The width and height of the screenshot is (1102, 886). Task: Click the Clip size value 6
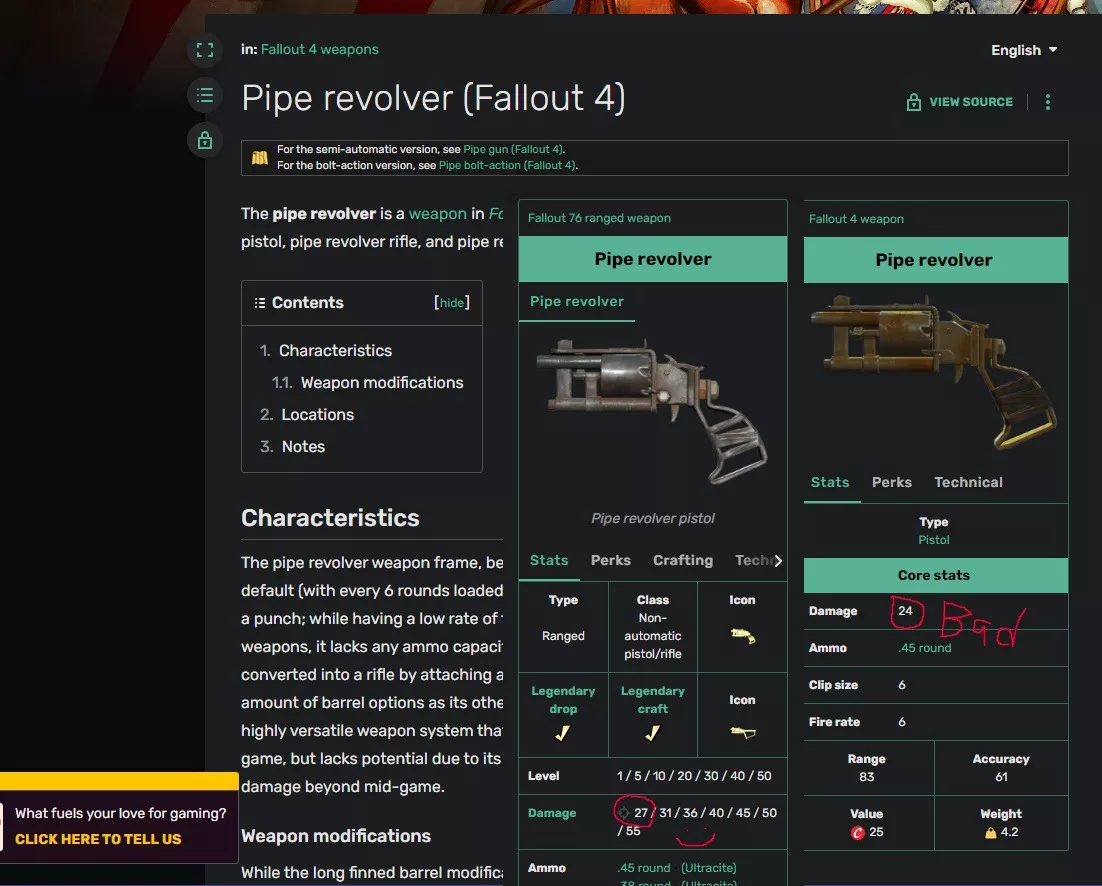point(902,685)
